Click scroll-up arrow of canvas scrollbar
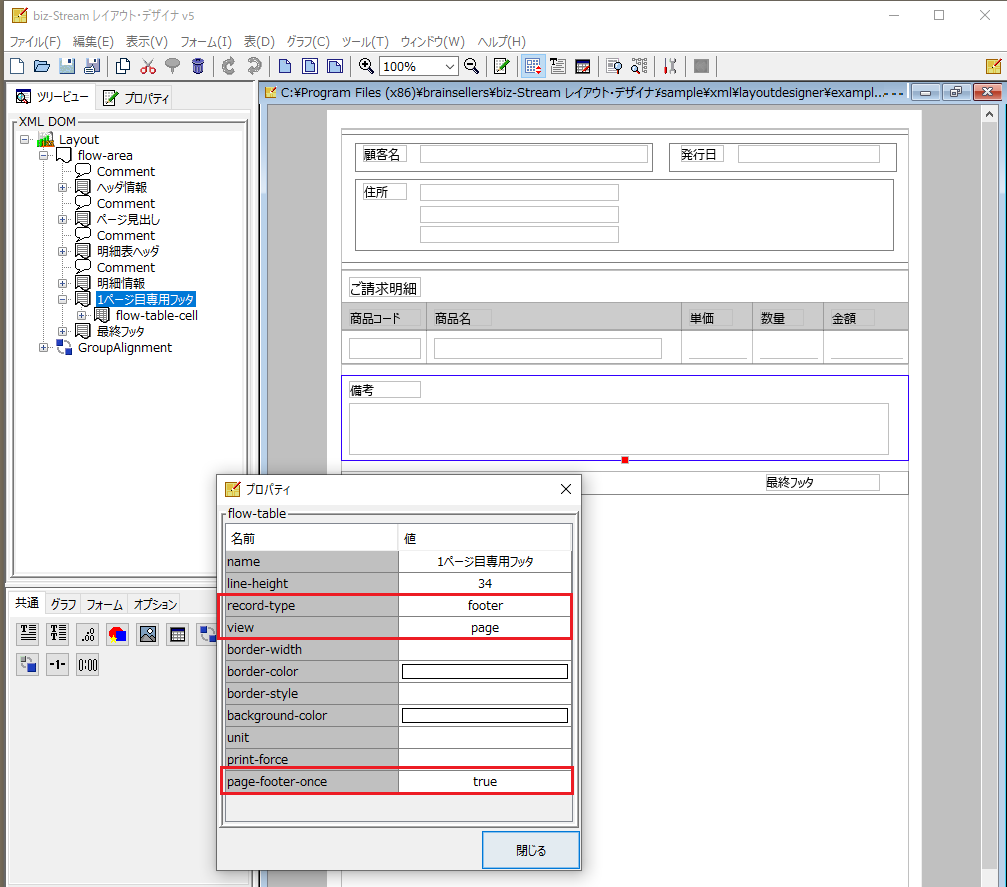The width and height of the screenshot is (1007, 887). 989,114
